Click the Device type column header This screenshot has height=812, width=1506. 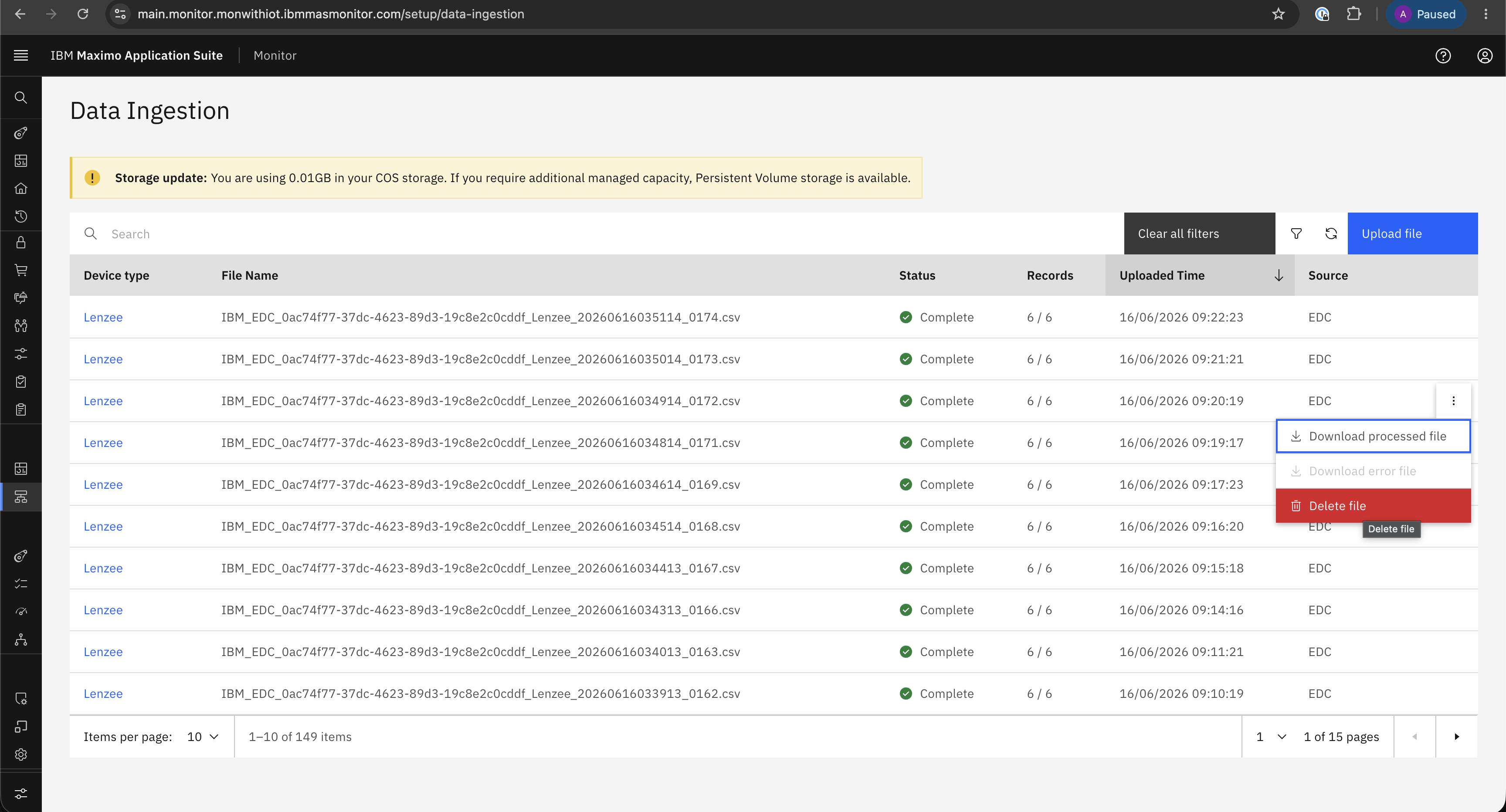click(x=116, y=275)
